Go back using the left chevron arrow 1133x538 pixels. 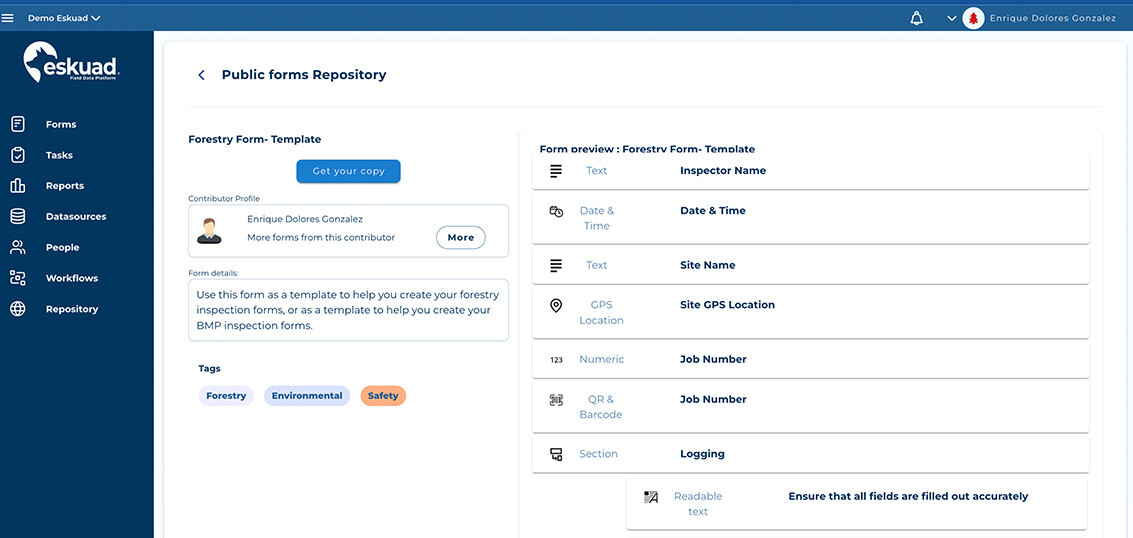point(202,75)
